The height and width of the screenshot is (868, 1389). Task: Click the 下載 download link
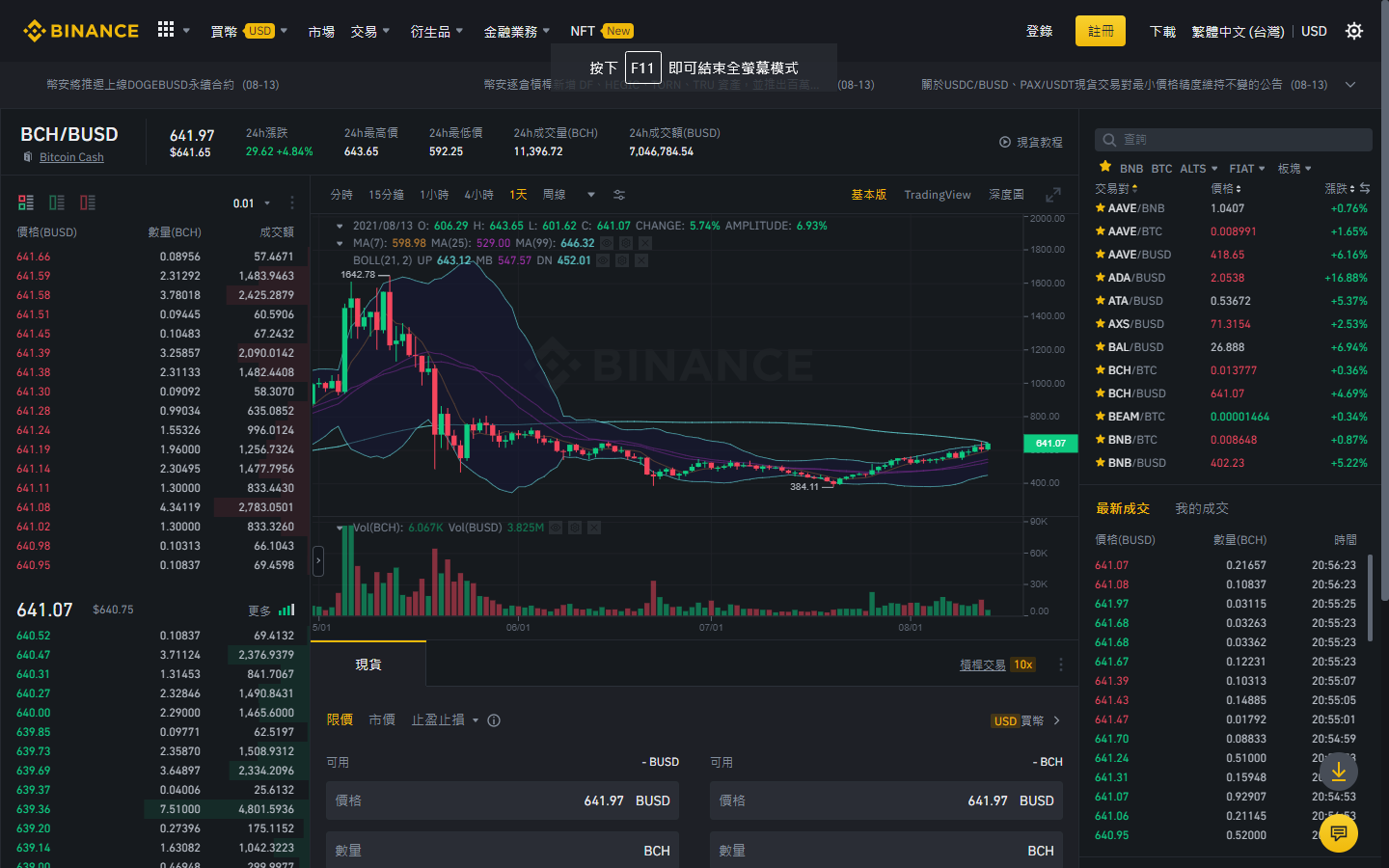pyautogui.click(x=1162, y=31)
